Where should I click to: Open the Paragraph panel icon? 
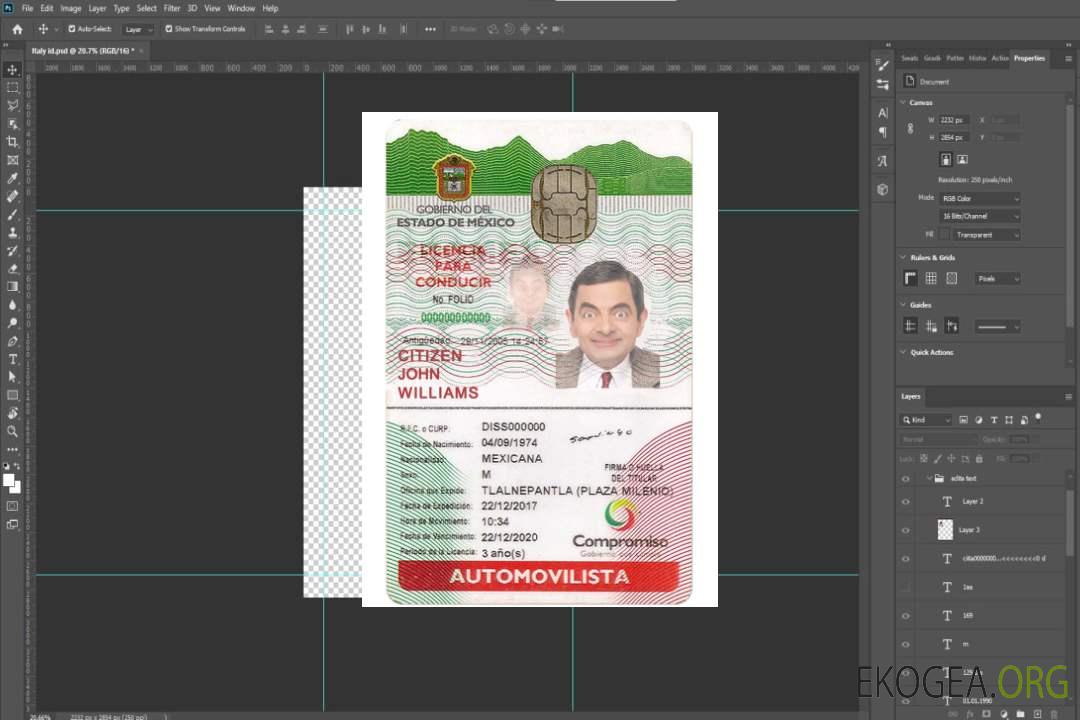click(882, 132)
